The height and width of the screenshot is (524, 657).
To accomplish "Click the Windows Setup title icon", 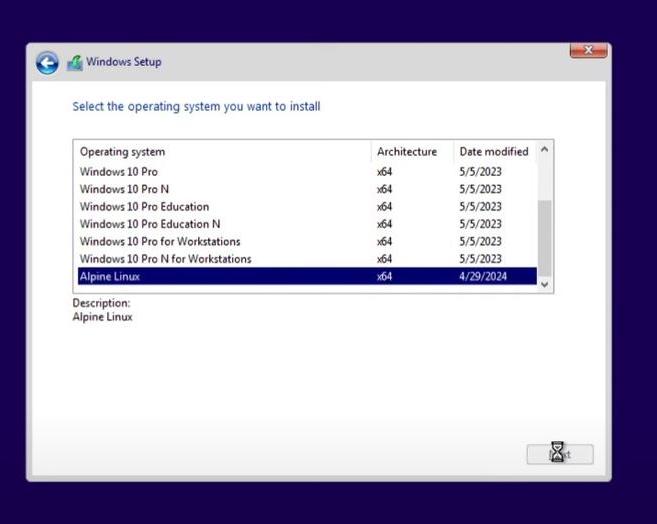I will click(x=75, y=63).
